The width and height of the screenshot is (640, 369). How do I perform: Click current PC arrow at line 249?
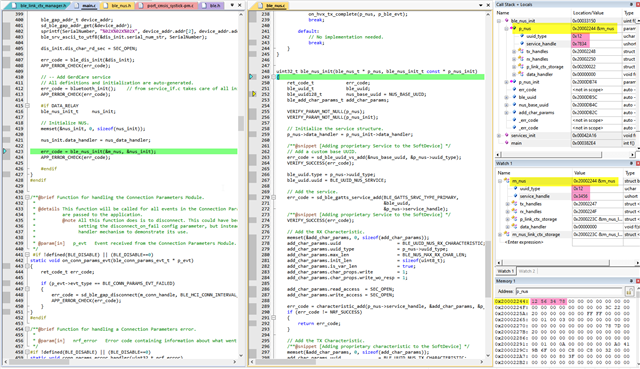(252, 77)
